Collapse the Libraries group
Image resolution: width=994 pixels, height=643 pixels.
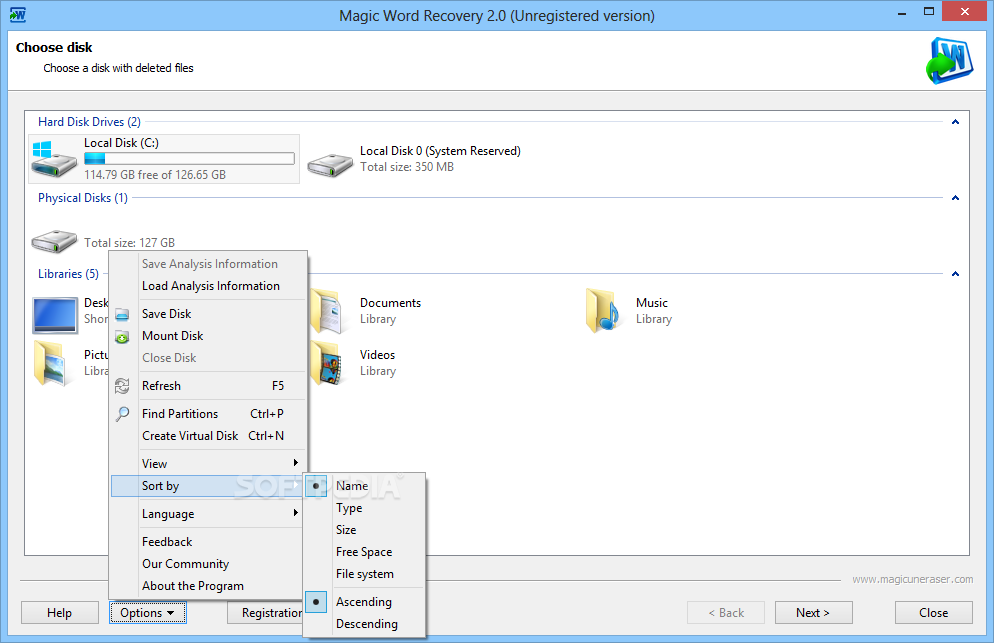955,274
